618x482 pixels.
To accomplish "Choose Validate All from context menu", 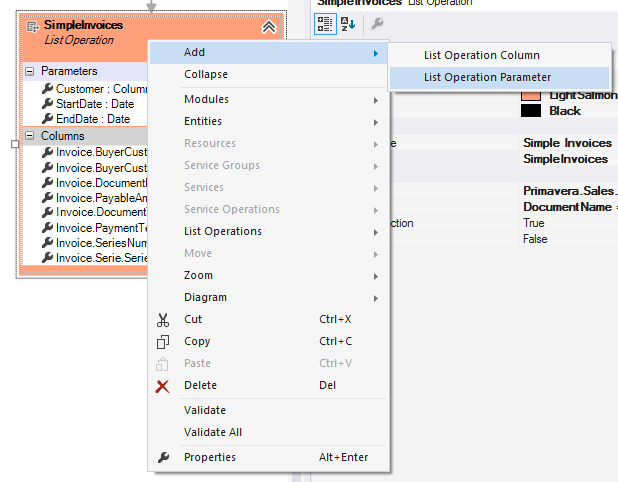I will click(268, 432).
